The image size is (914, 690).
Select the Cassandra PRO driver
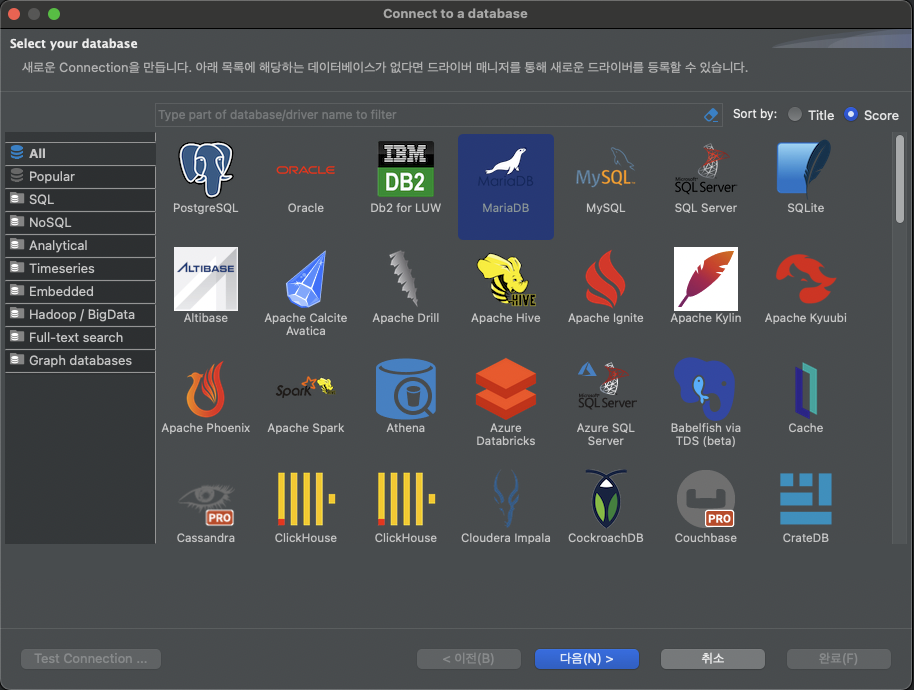pos(205,506)
